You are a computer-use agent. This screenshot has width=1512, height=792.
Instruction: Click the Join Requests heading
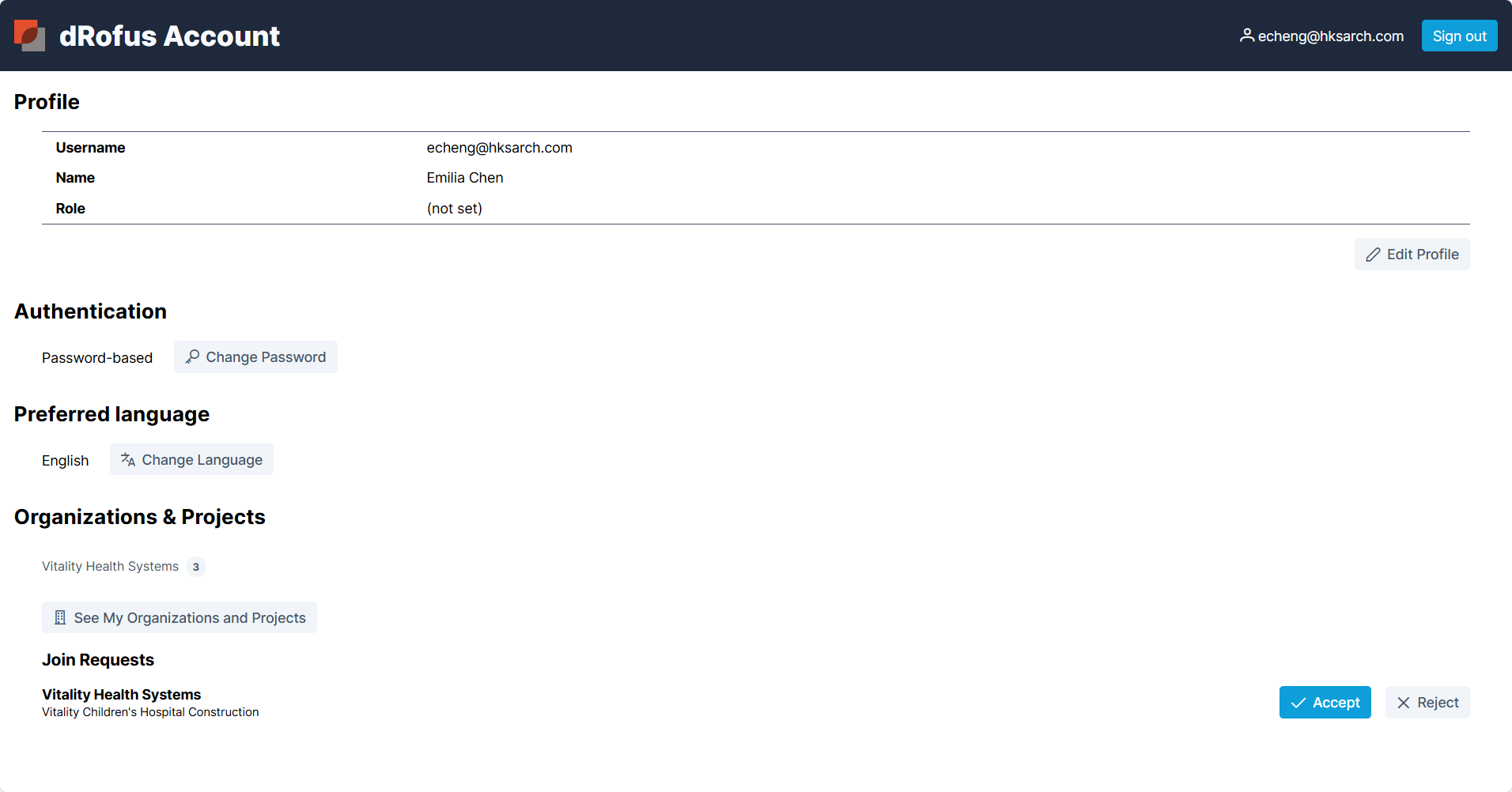click(x=98, y=660)
